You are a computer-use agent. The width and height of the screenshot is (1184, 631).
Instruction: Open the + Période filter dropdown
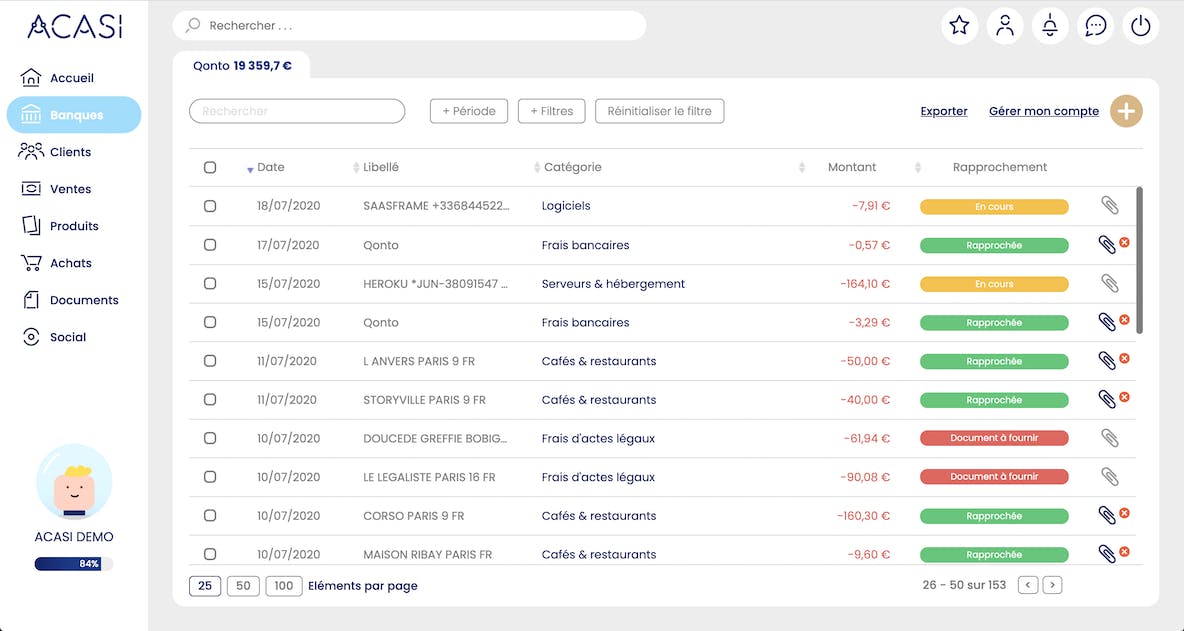pyautogui.click(x=469, y=111)
